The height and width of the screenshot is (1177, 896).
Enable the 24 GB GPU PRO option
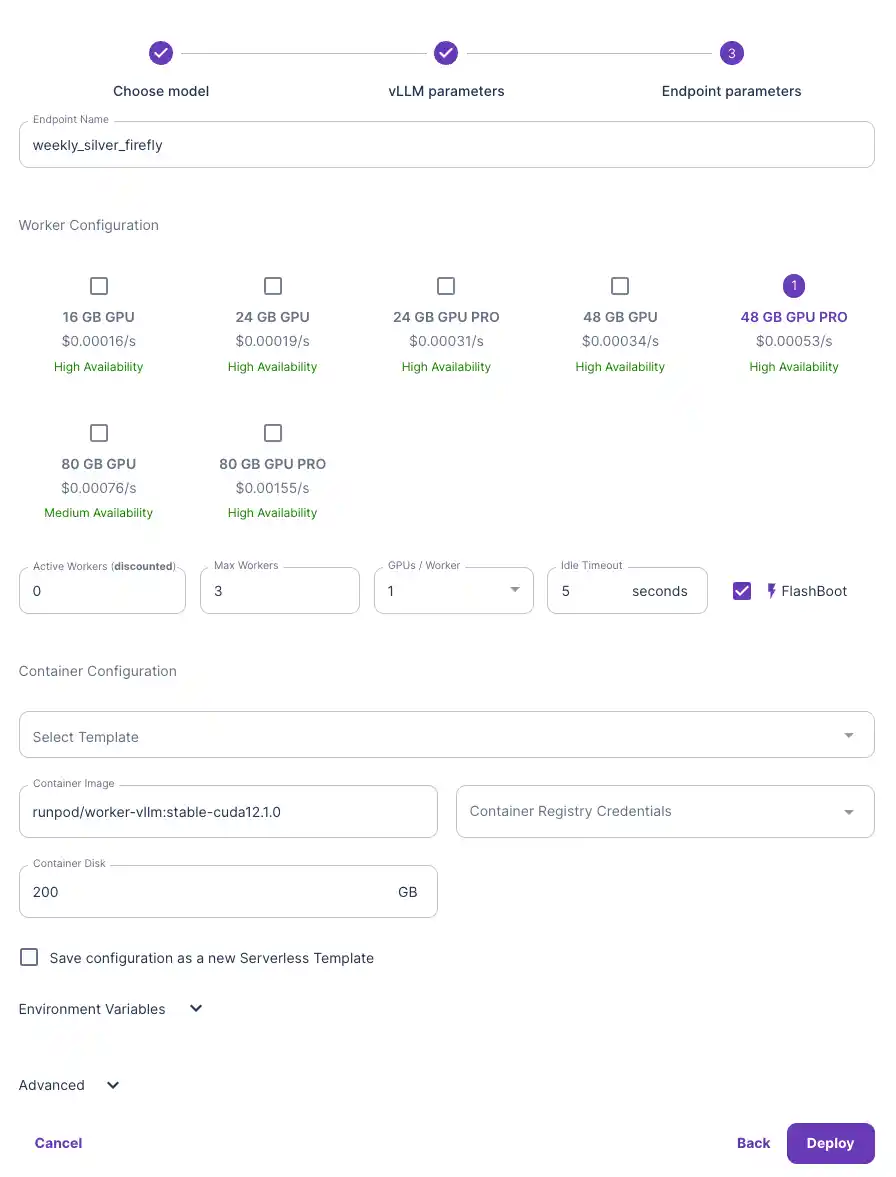tap(446, 286)
